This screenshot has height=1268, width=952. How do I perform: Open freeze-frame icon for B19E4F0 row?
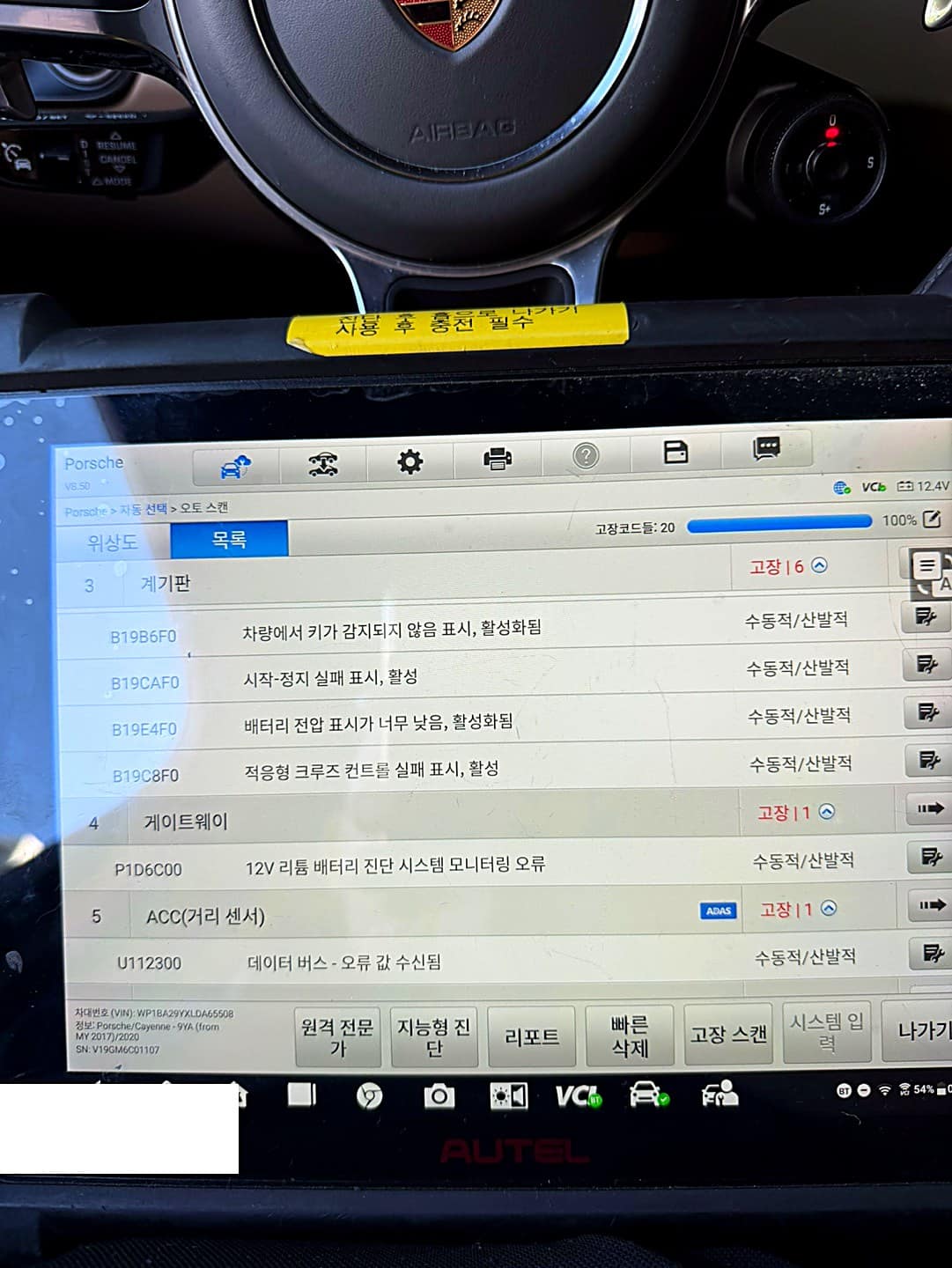(928, 711)
